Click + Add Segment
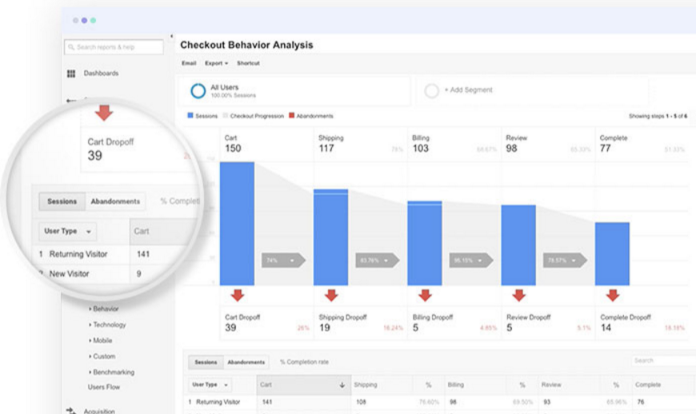 (468, 90)
